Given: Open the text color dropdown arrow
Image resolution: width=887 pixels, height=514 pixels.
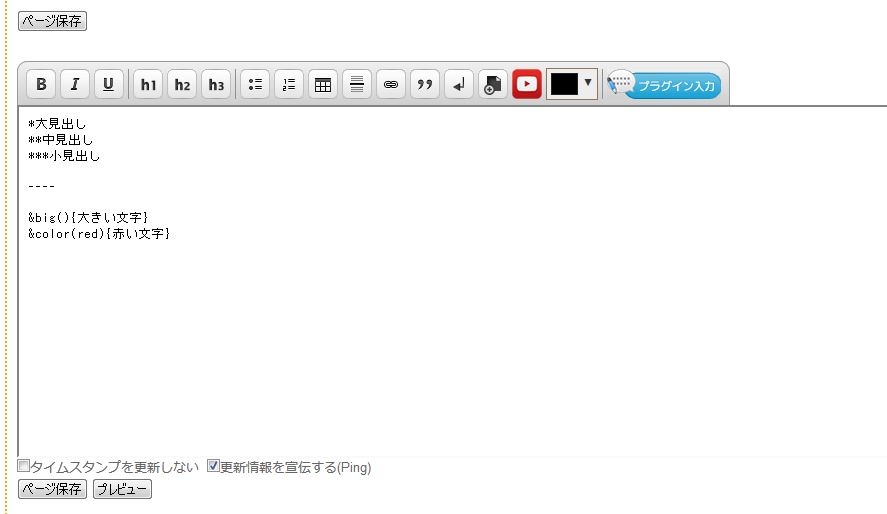Looking at the screenshot, I should 588,83.
